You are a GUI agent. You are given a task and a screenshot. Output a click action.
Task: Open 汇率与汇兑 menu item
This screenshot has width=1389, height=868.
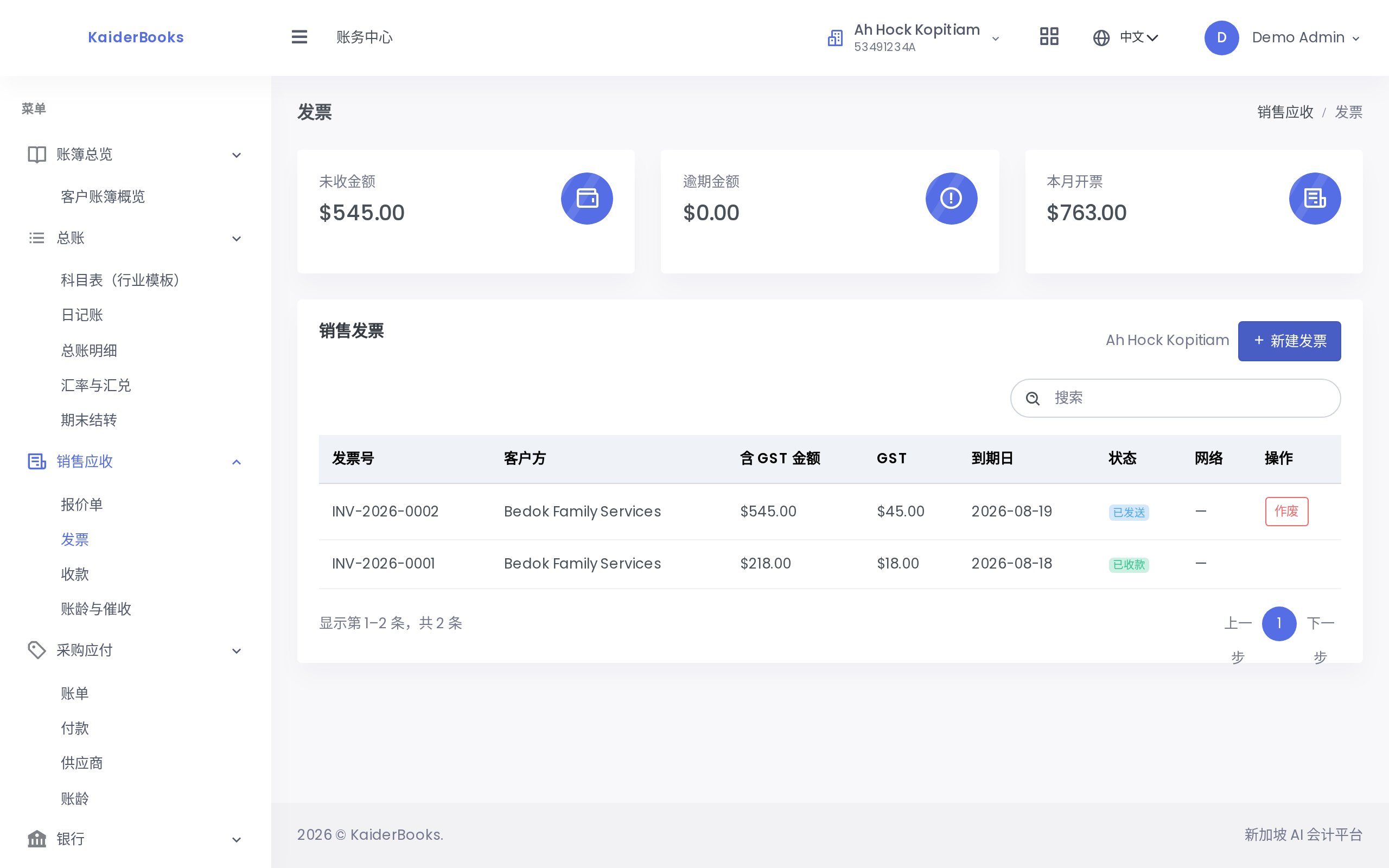pyautogui.click(x=96, y=385)
